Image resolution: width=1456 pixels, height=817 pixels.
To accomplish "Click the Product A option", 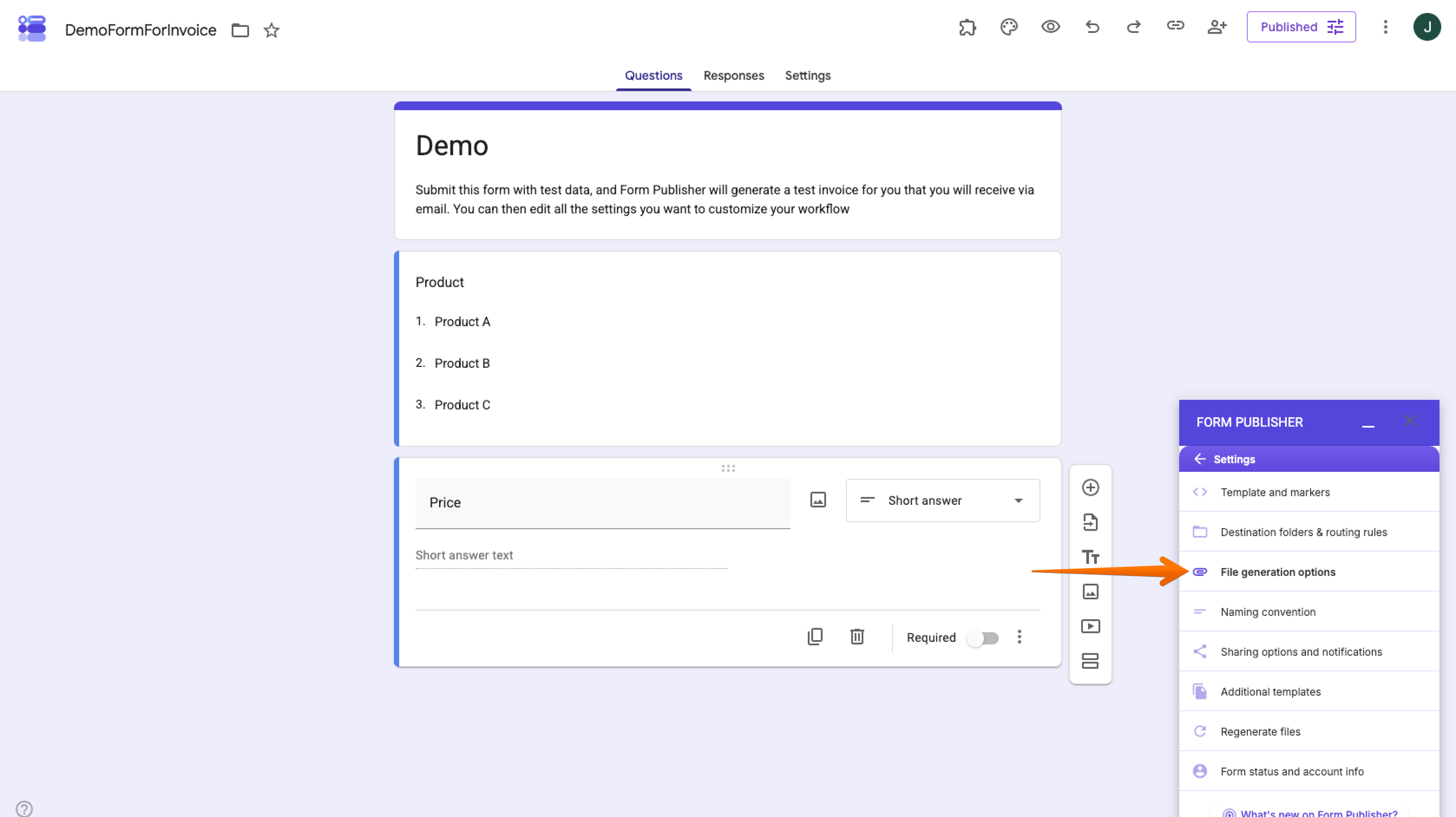I will tap(462, 321).
